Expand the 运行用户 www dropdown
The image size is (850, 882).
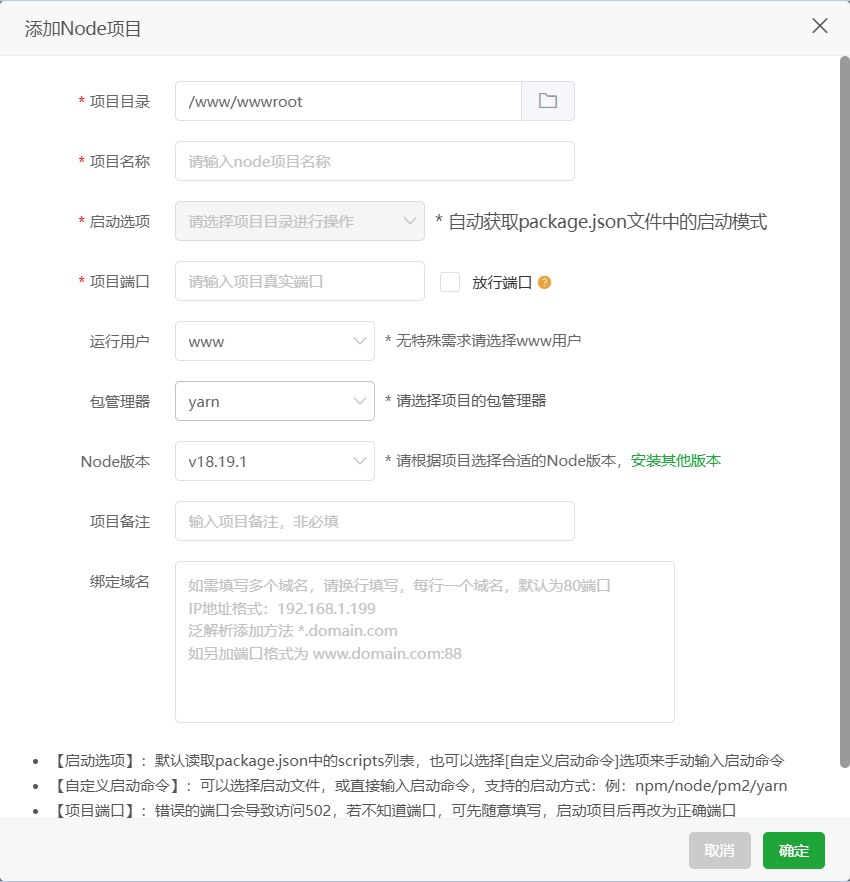click(x=274, y=341)
